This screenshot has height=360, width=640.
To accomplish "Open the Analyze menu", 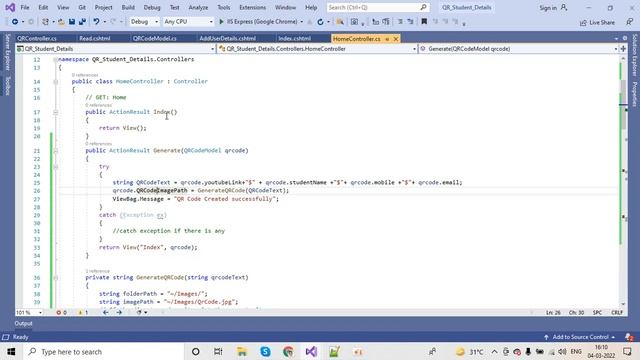I will click(x=198, y=7).
